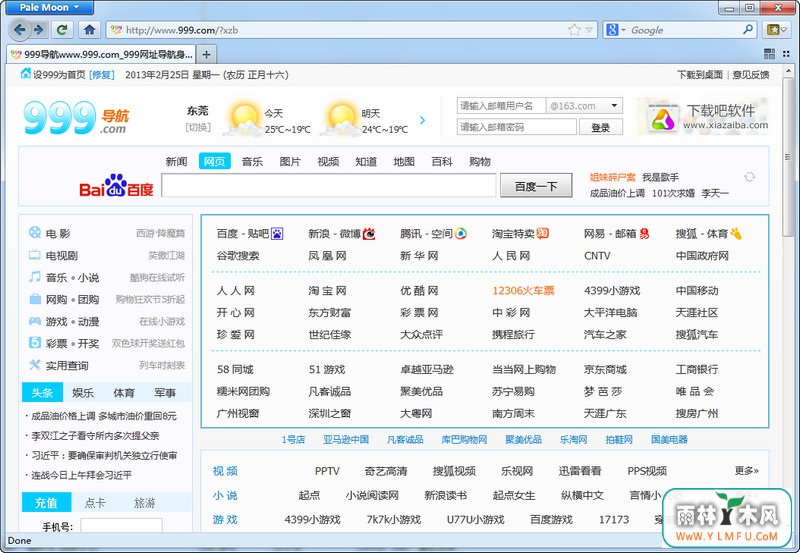Open the bookmarks menu button
800x553 pixels.
[x=777, y=30]
